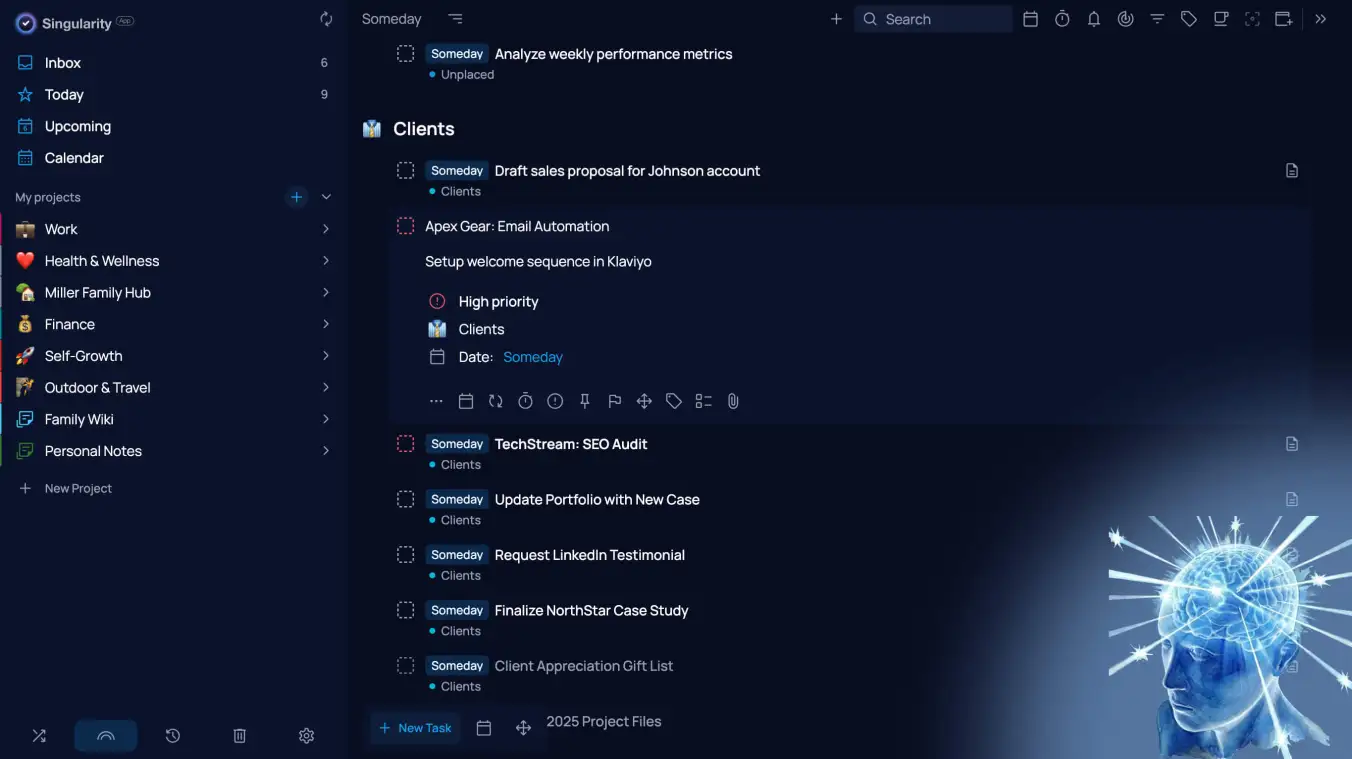
Task: Open the trash from the bottom bar
Action: coord(239,735)
